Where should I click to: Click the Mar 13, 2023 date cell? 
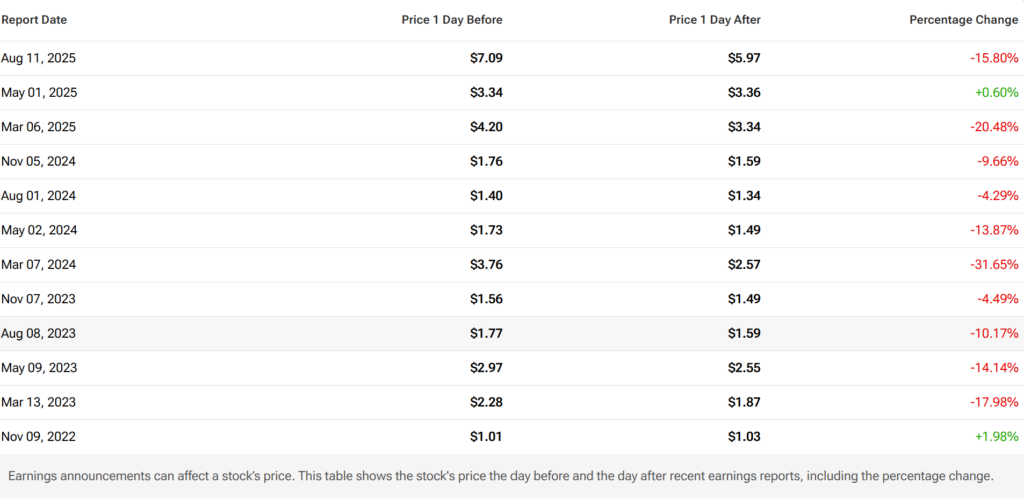tap(38, 402)
